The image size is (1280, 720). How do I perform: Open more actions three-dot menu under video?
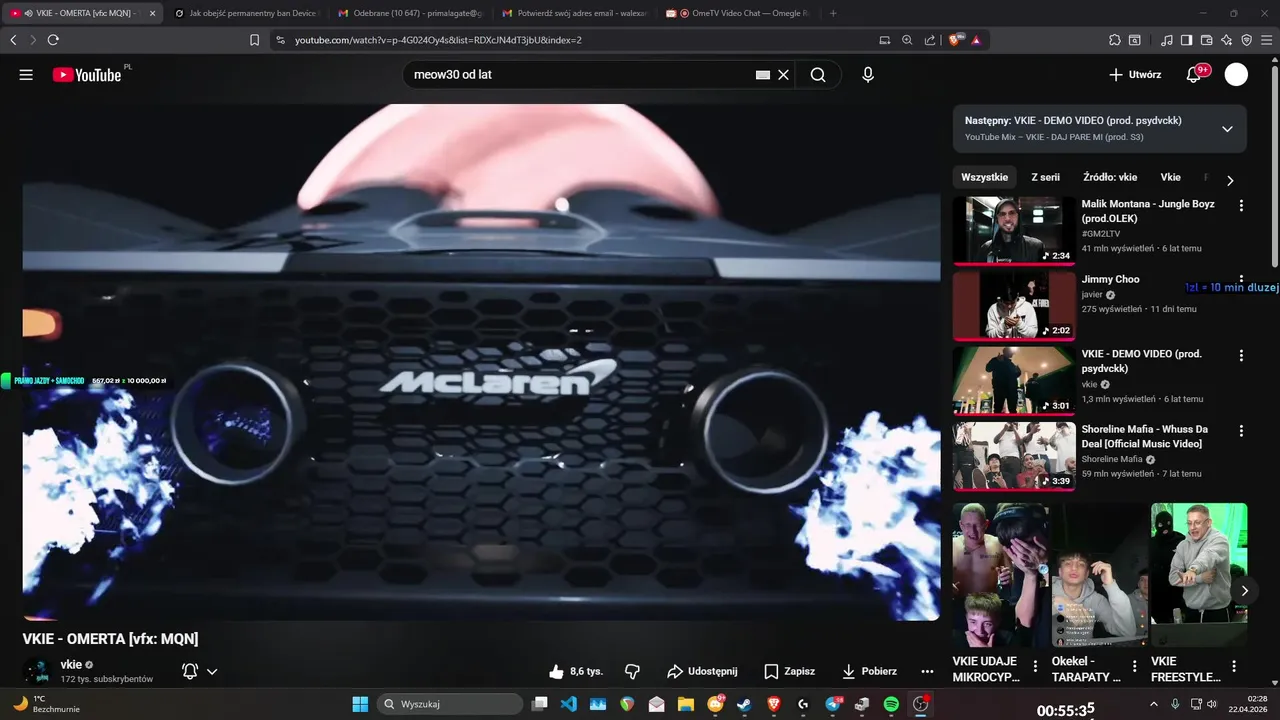[x=927, y=671]
